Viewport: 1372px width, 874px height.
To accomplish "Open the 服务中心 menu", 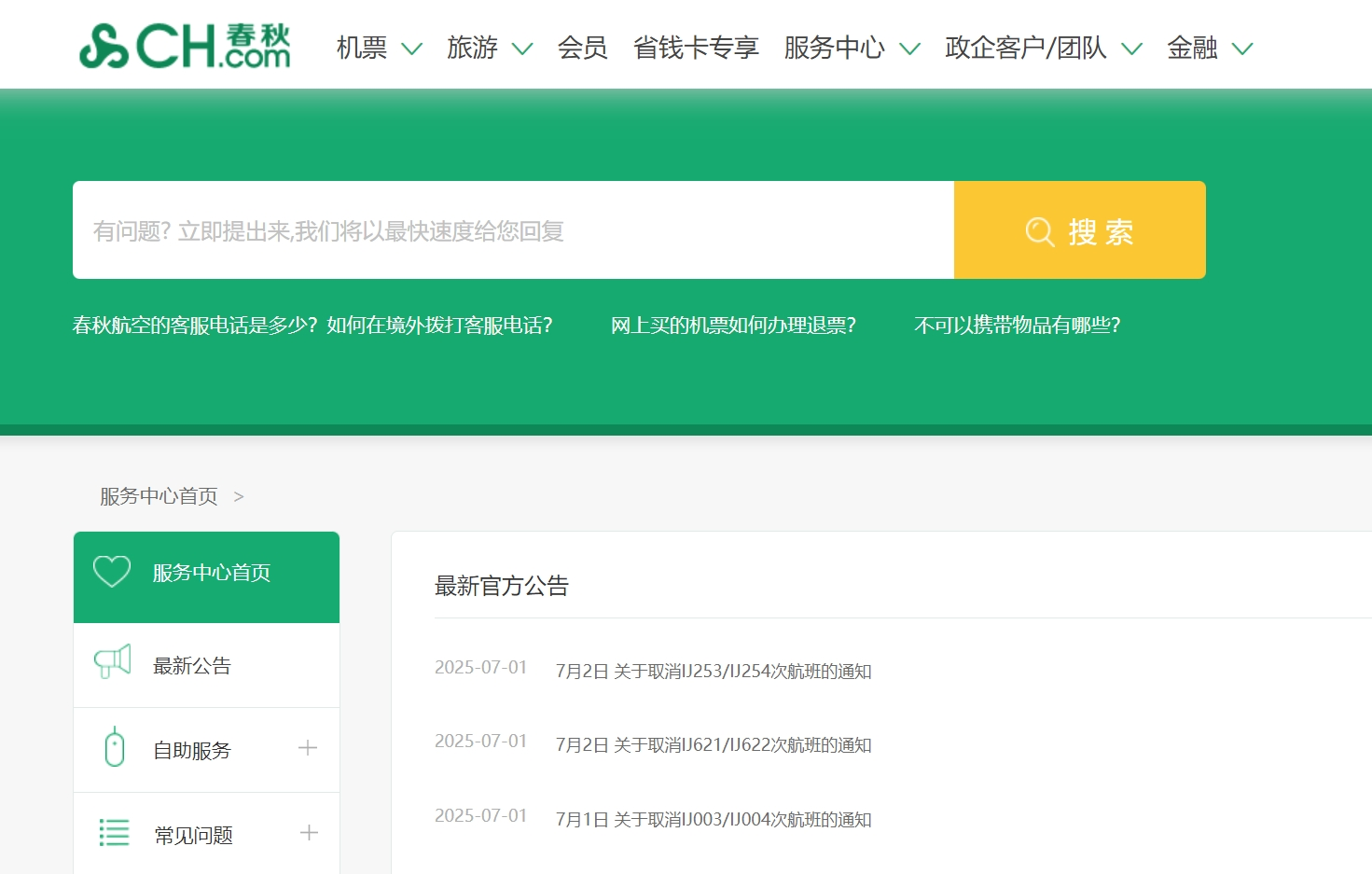I will point(834,48).
